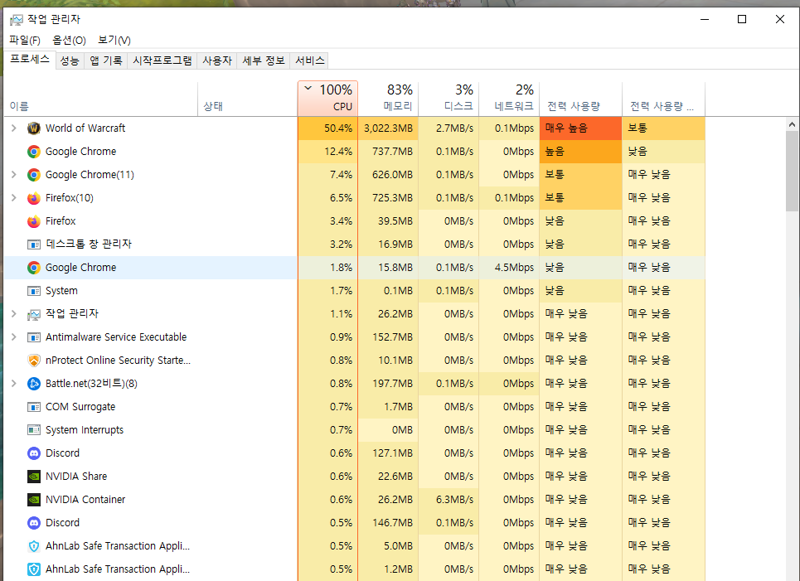Select the nProtect Online Security Starte... name

click(x=118, y=360)
